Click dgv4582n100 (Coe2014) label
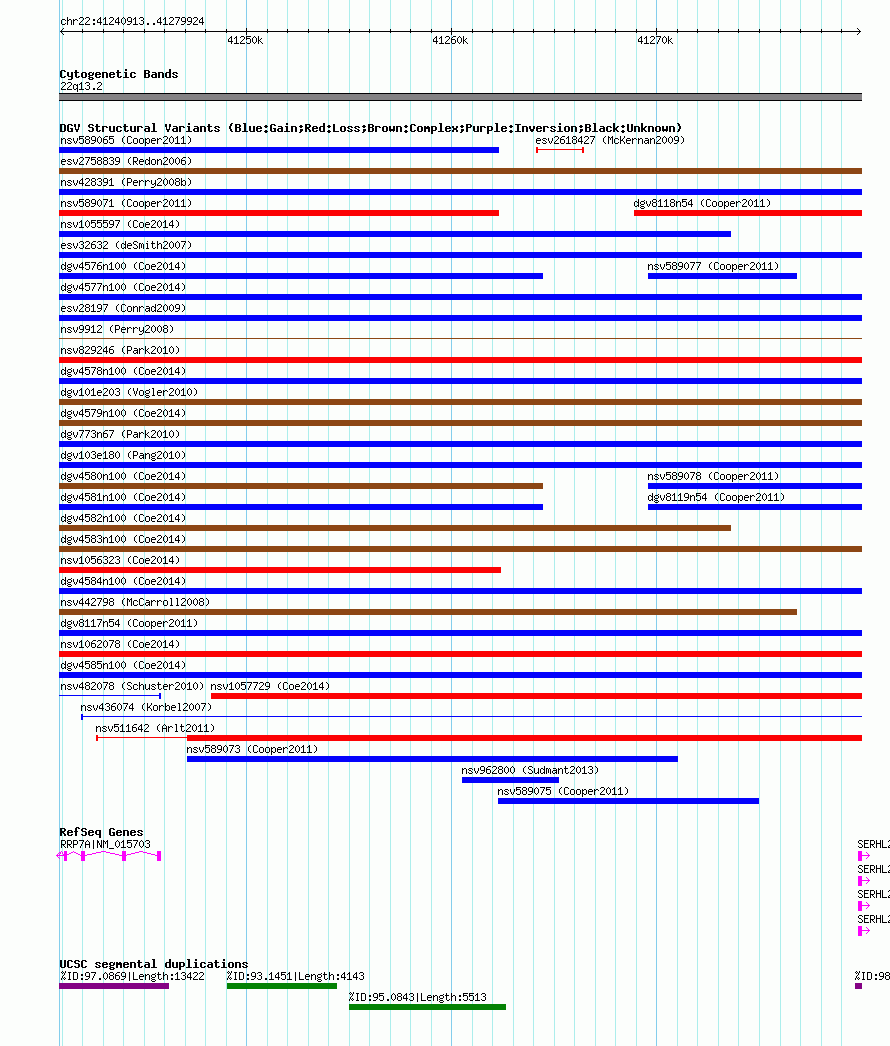Image resolution: width=890 pixels, height=1046 pixels. [x=123, y=518]
